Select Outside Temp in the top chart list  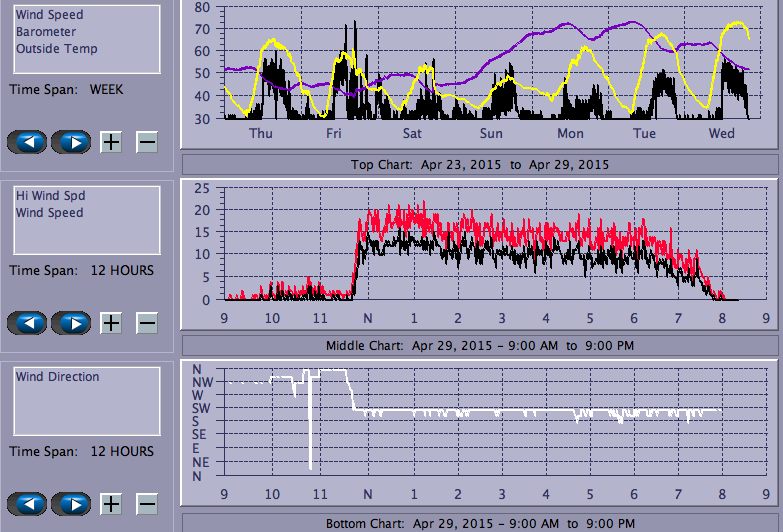[56, 49]
